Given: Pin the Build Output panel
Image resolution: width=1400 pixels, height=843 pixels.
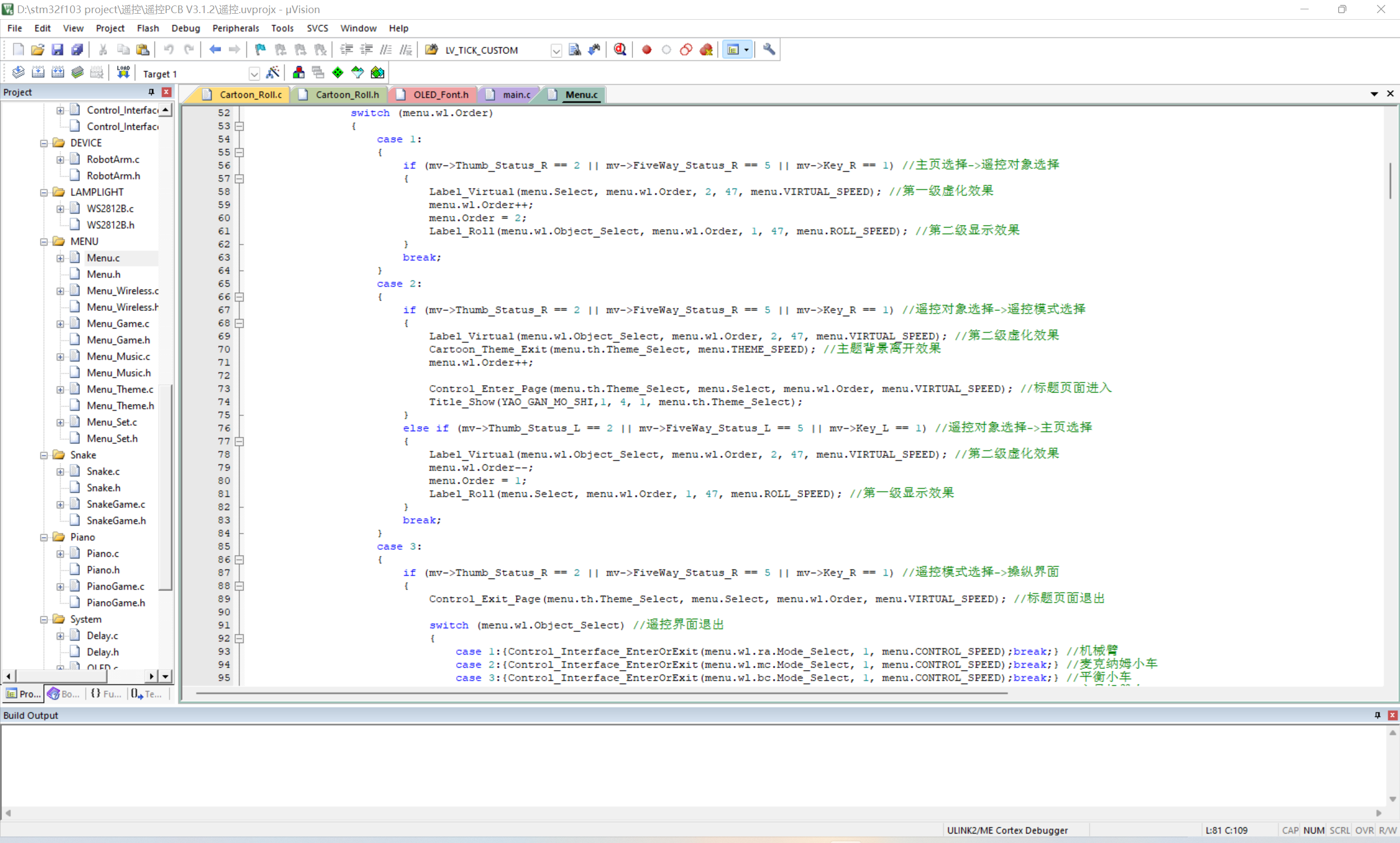Looking at the screenshot, I should (x=1376, y=715).
